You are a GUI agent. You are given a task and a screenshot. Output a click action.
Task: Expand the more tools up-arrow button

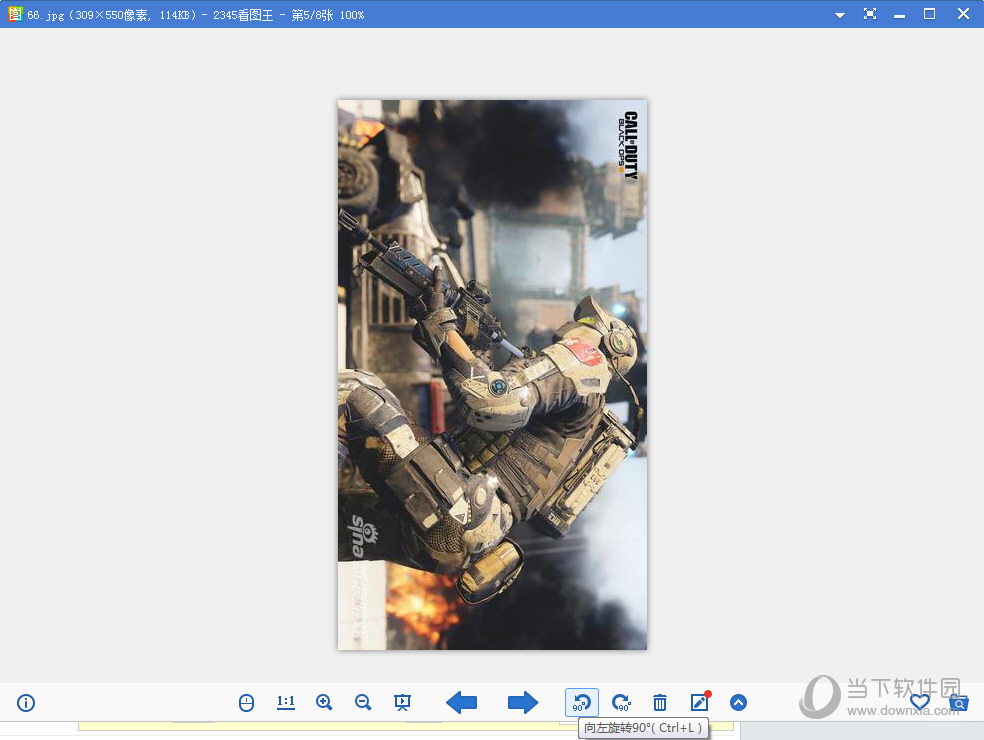pyautogui.click(x=738, y=703)
